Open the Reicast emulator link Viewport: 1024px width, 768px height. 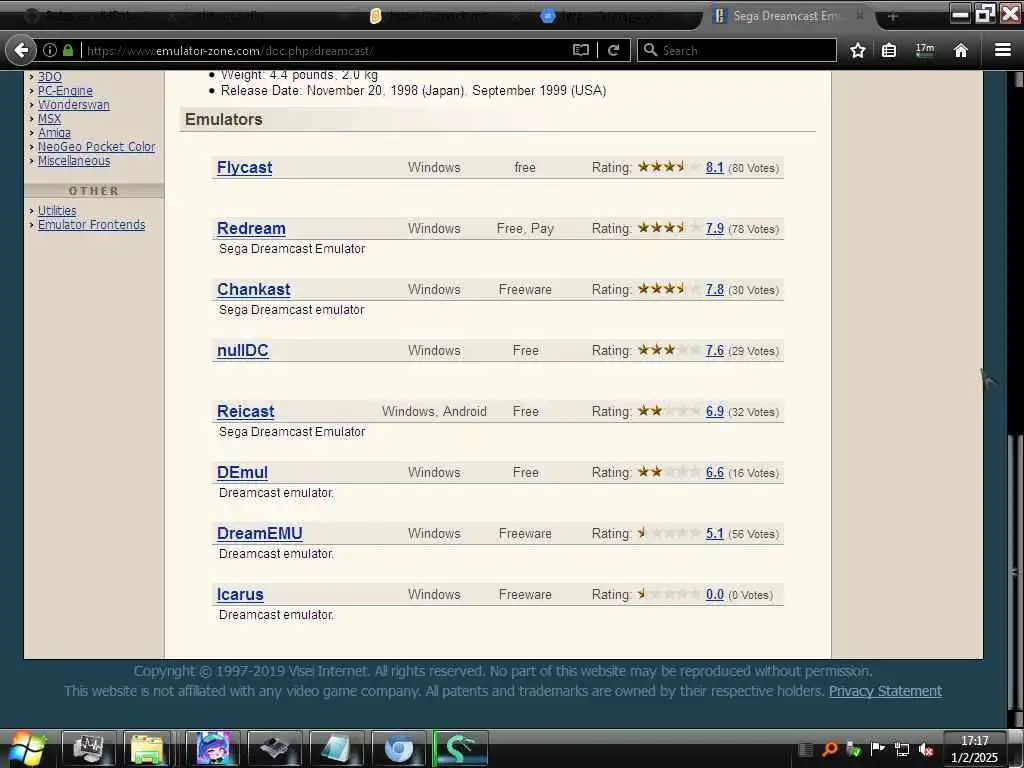pos(246,411)
